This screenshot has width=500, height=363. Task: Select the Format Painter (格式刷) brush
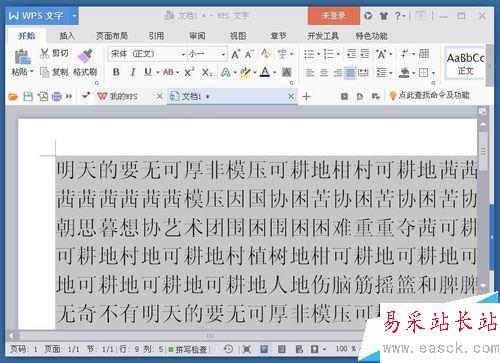tap(85, 56)
